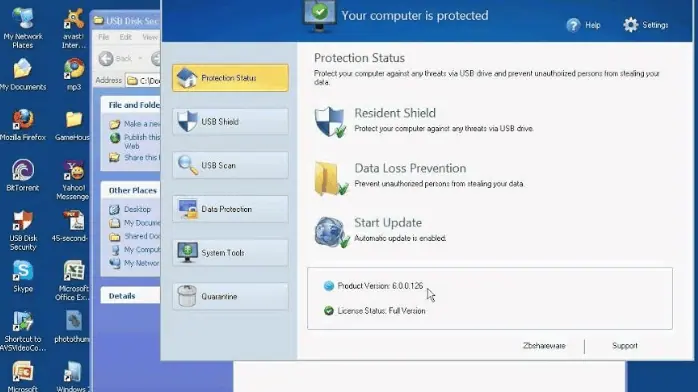Click Explorer address bar path field
This screenshot has width=698, height=392.
pyautogui.click(x=143, y=81)
